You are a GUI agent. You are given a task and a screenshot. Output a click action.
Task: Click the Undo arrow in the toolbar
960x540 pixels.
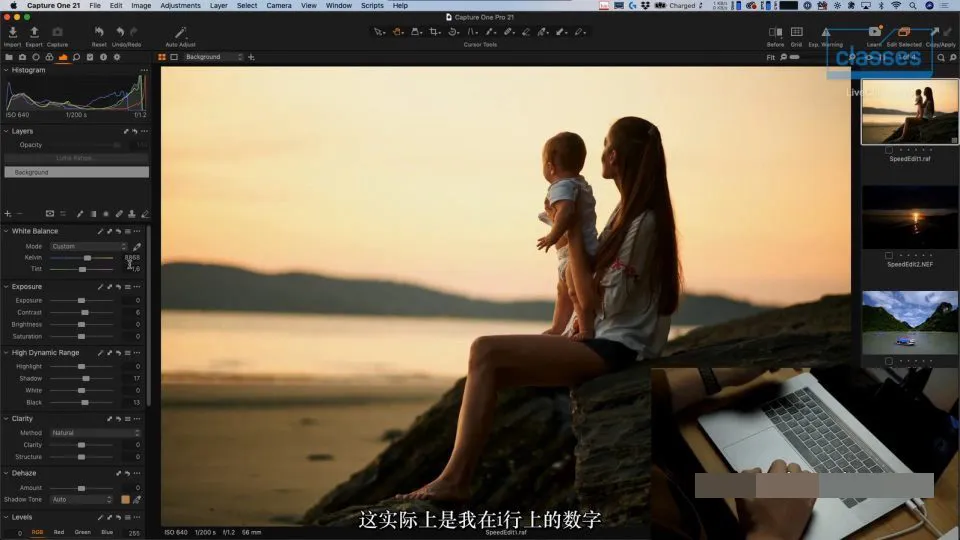point(120,32)
